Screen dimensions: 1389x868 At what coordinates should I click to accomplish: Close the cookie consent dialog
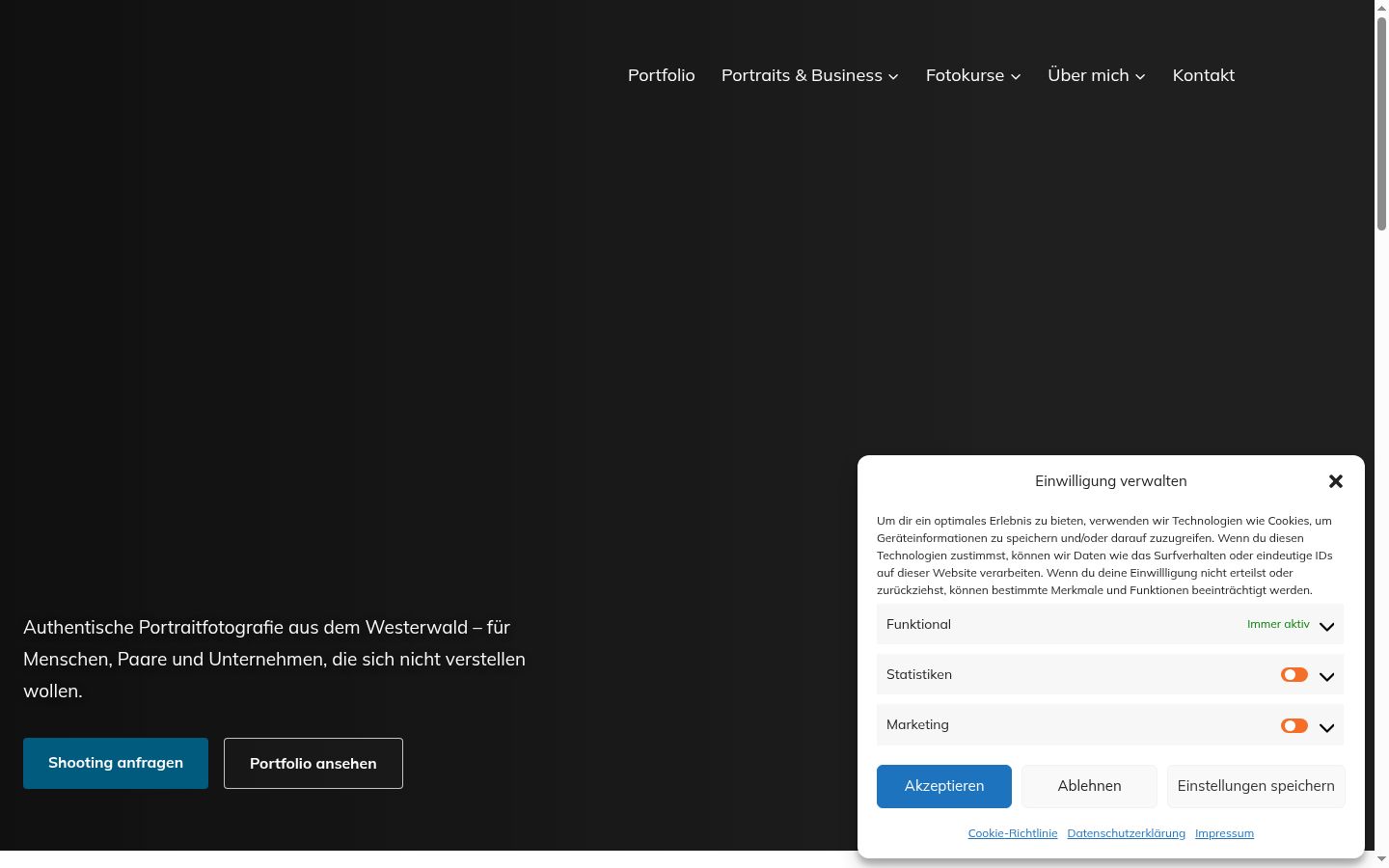(x=1336, y=481)
